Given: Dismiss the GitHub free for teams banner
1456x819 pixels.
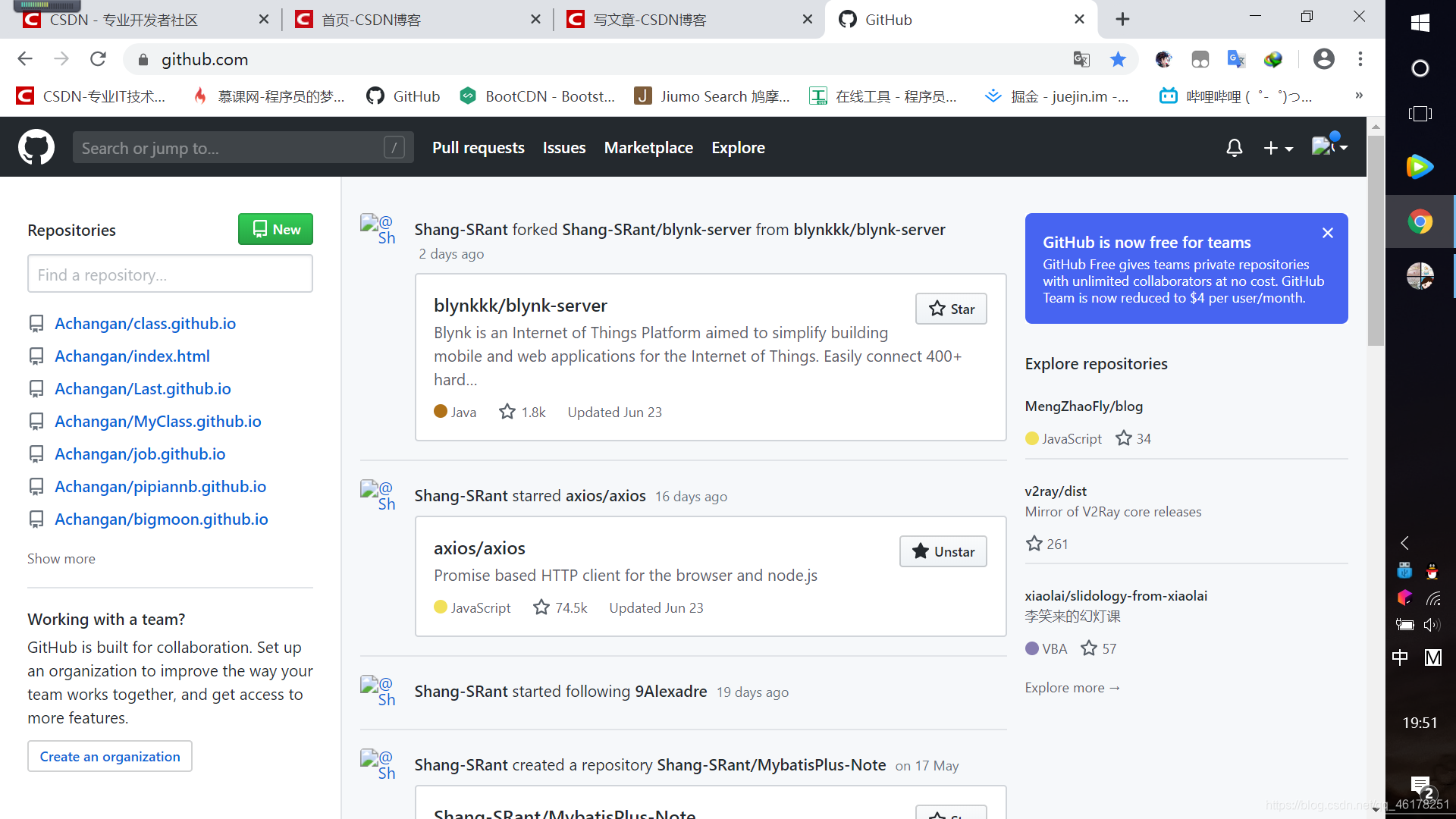Looking at the screenshot, I should point(1328,233).
